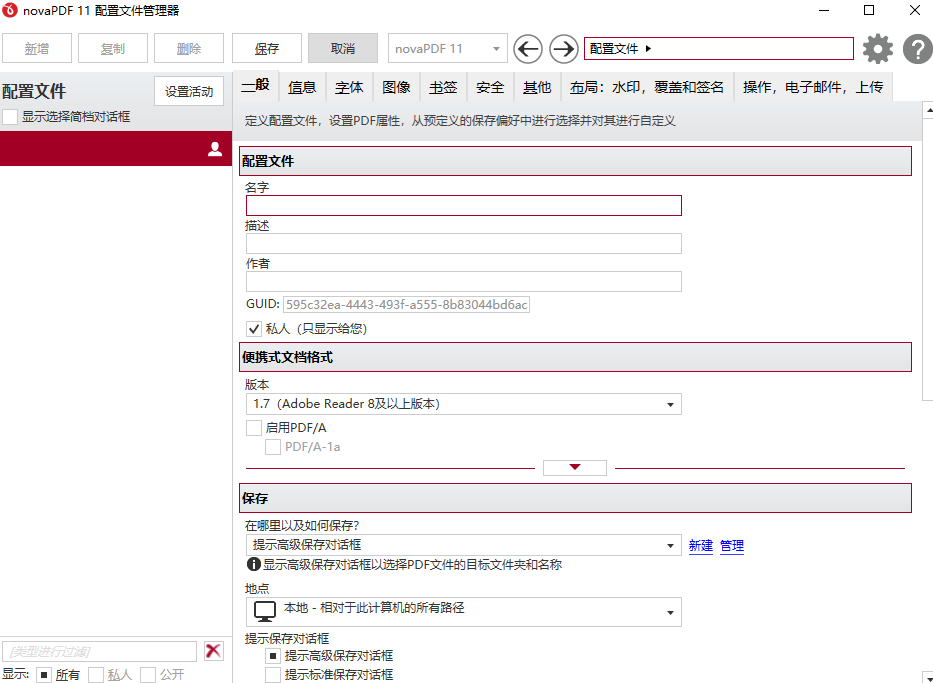Check 提示标准保存对话框
This screenshot has height=683, width=933.
click(x=272, y=673)
